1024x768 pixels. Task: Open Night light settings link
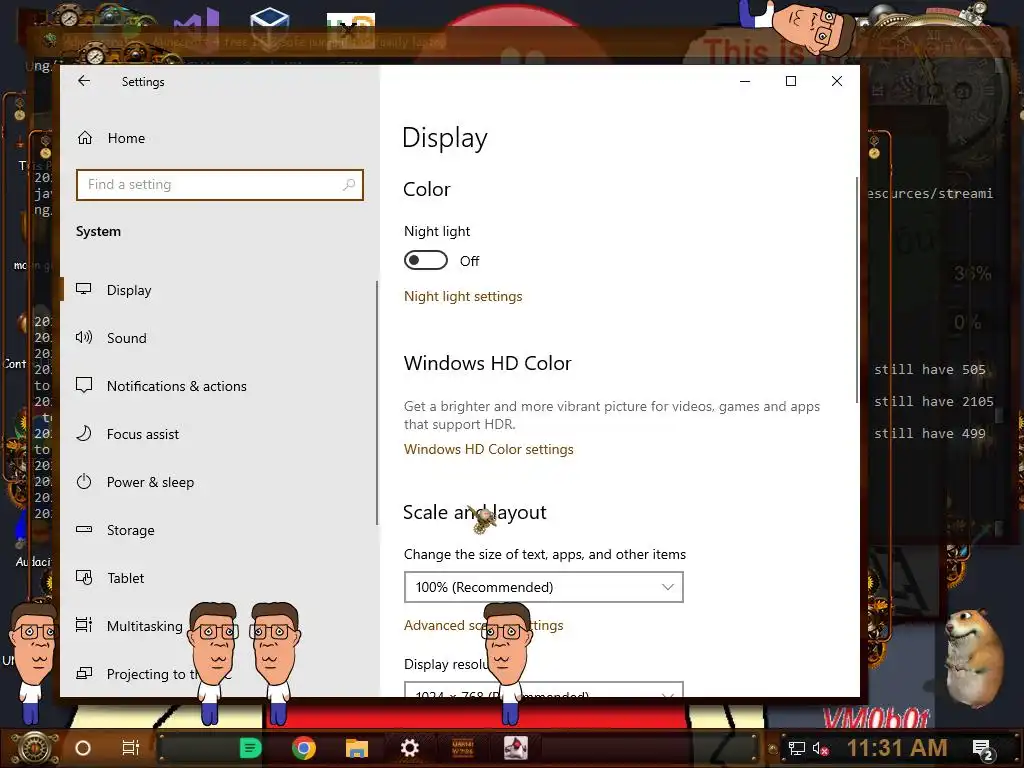coord(463,296)
